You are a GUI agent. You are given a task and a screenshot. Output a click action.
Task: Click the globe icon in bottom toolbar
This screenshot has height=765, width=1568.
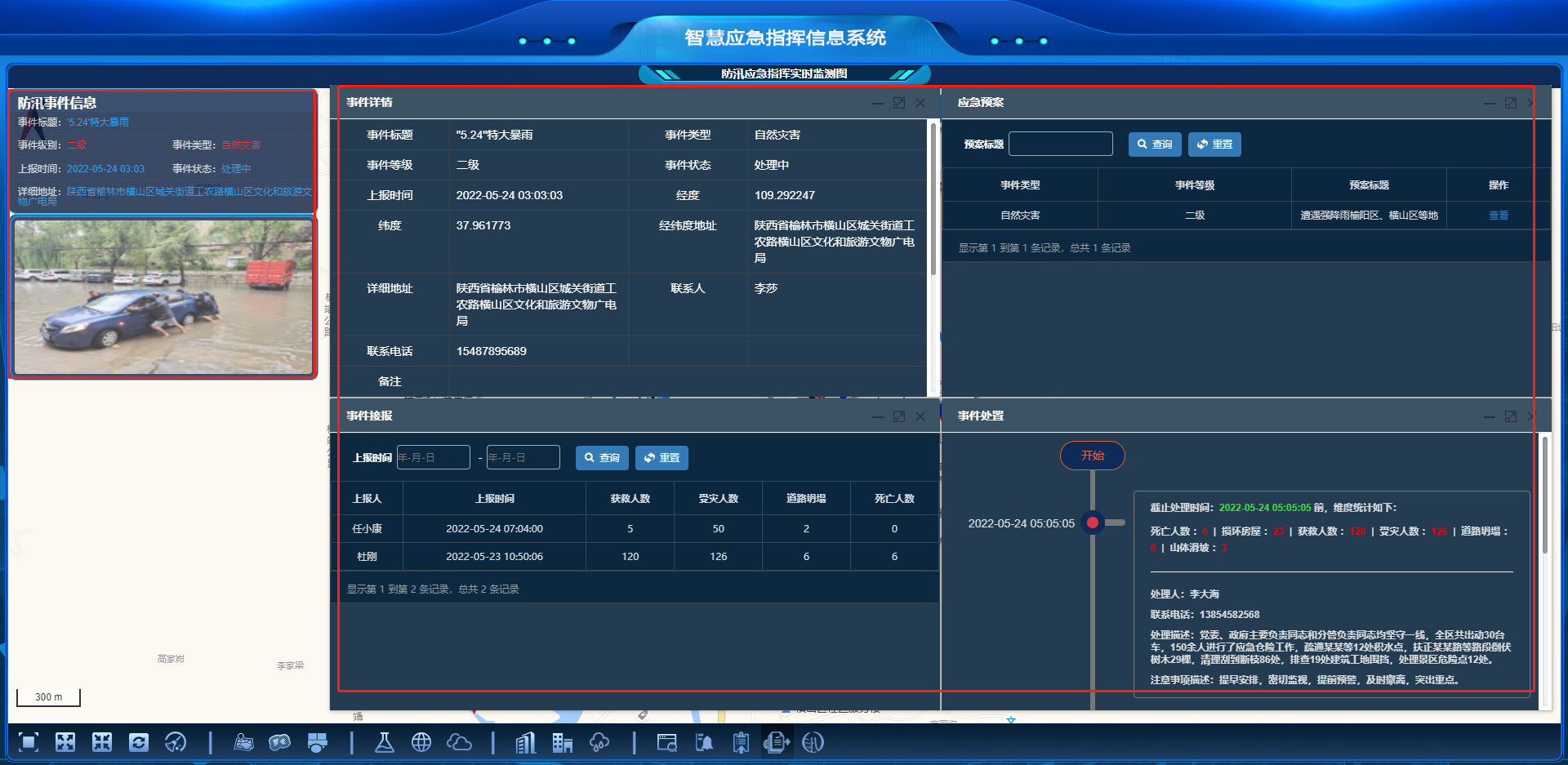(x=421, y=742)
